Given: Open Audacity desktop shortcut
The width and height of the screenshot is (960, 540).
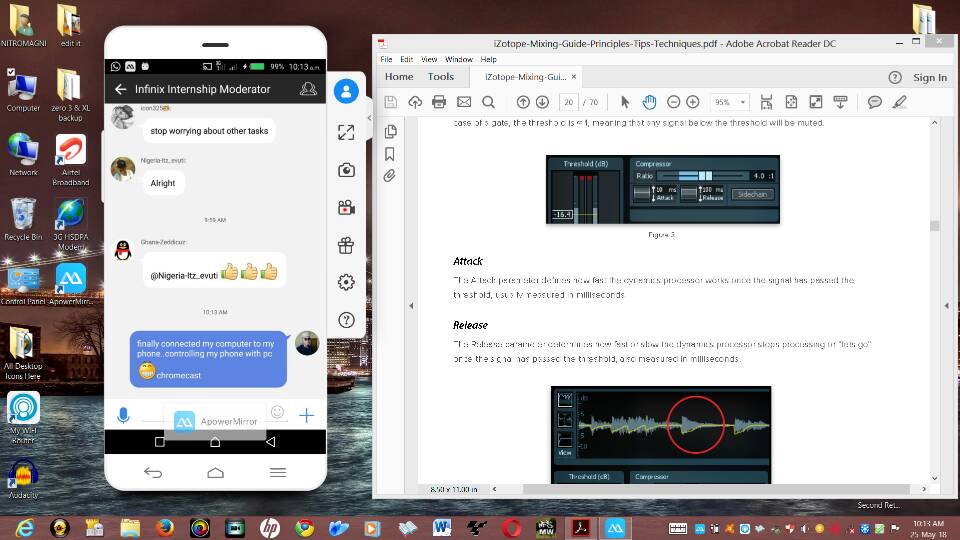Looking at the screenshot, I should point(23,479).
